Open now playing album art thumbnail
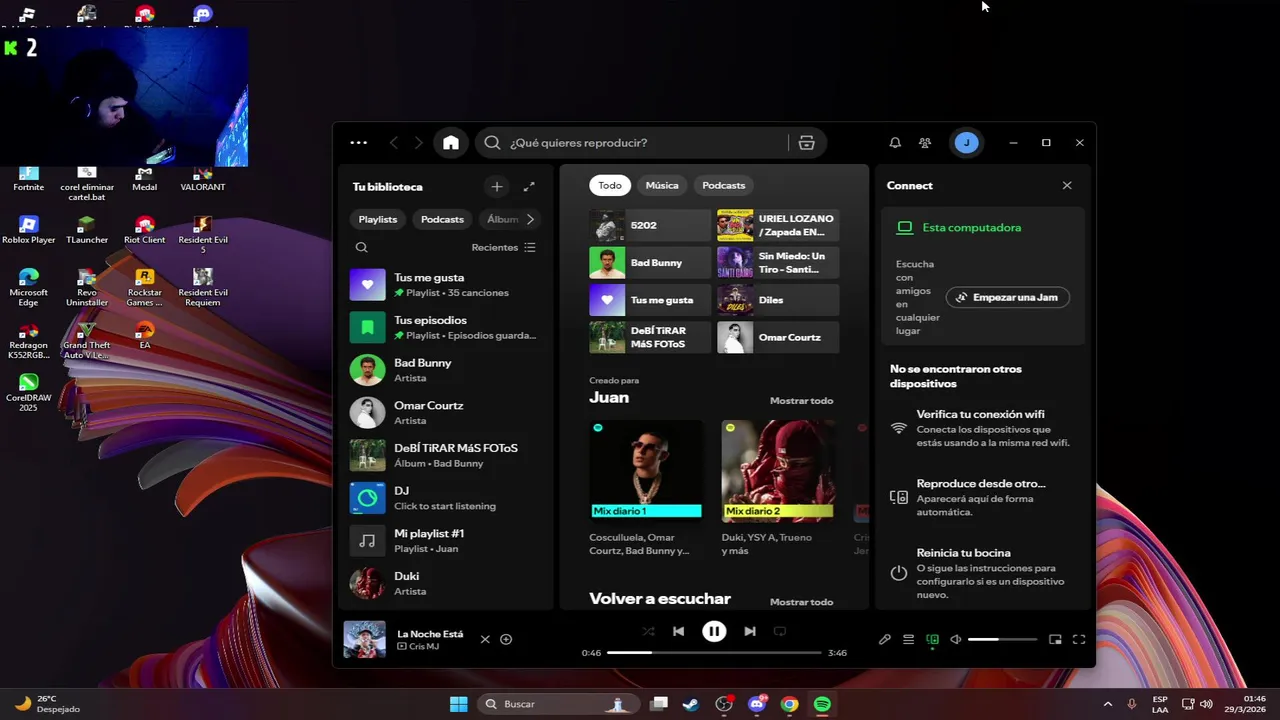1280x720 pixels. click(x=365, y=639)
